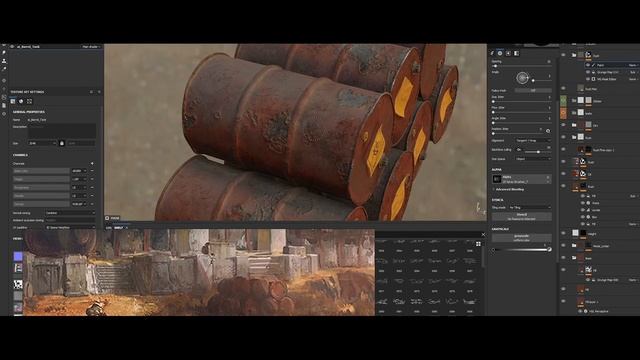Click the Size jitter slider
The width and height of the screenshot is (640, 360).
[x=521, y=101]
